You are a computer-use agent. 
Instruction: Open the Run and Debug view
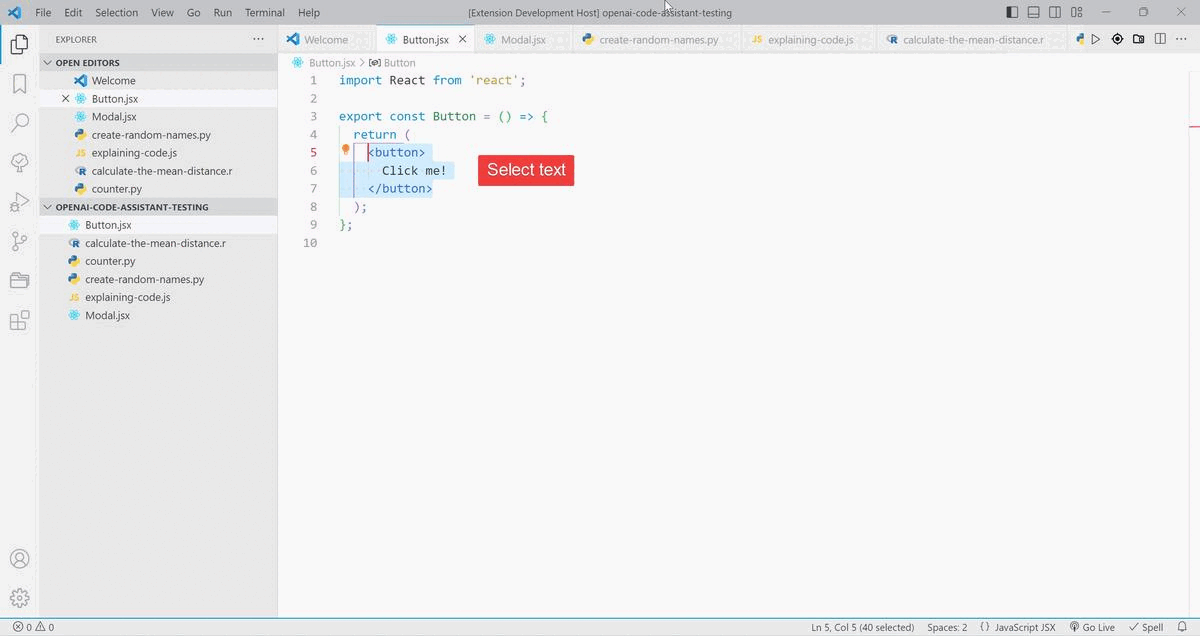tap(19, 201)
